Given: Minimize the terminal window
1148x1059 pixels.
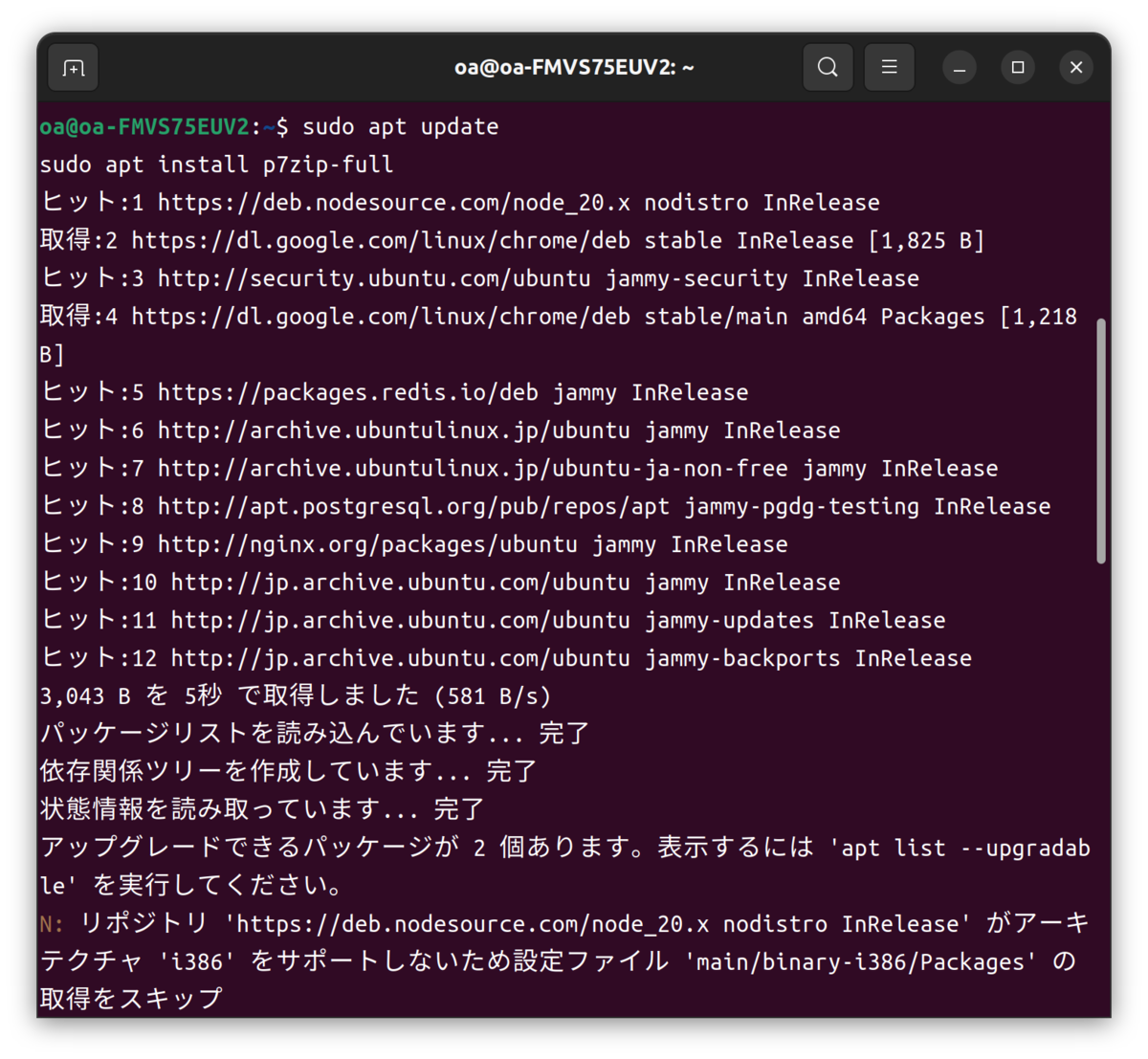Looking at the screenshot, I should (960, 68).
